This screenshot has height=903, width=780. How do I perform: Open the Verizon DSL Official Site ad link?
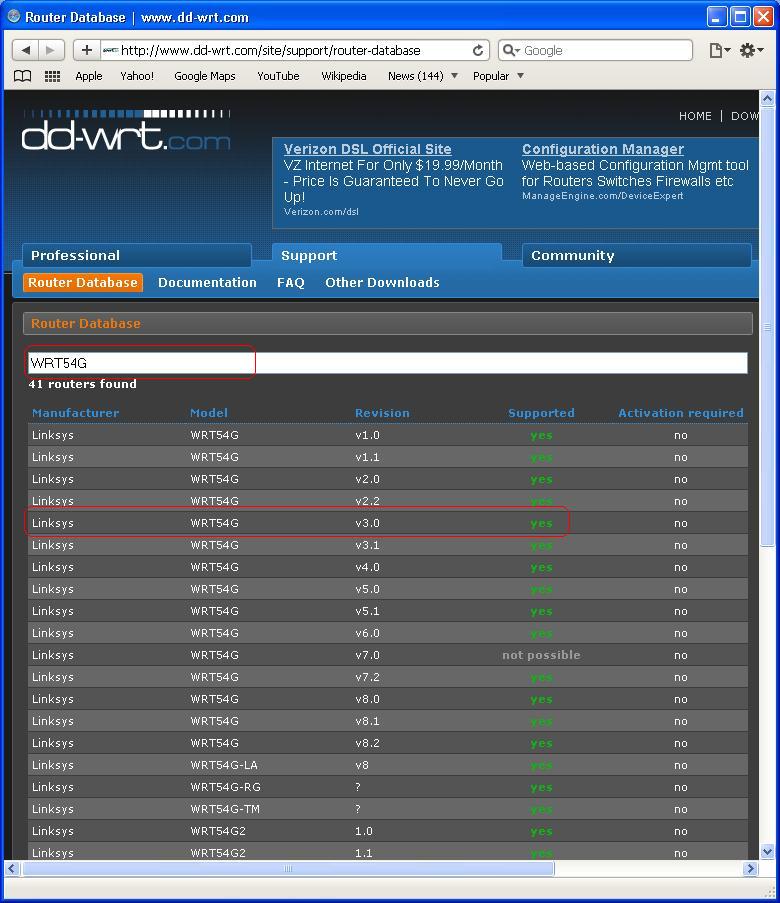tap(368, 149)
